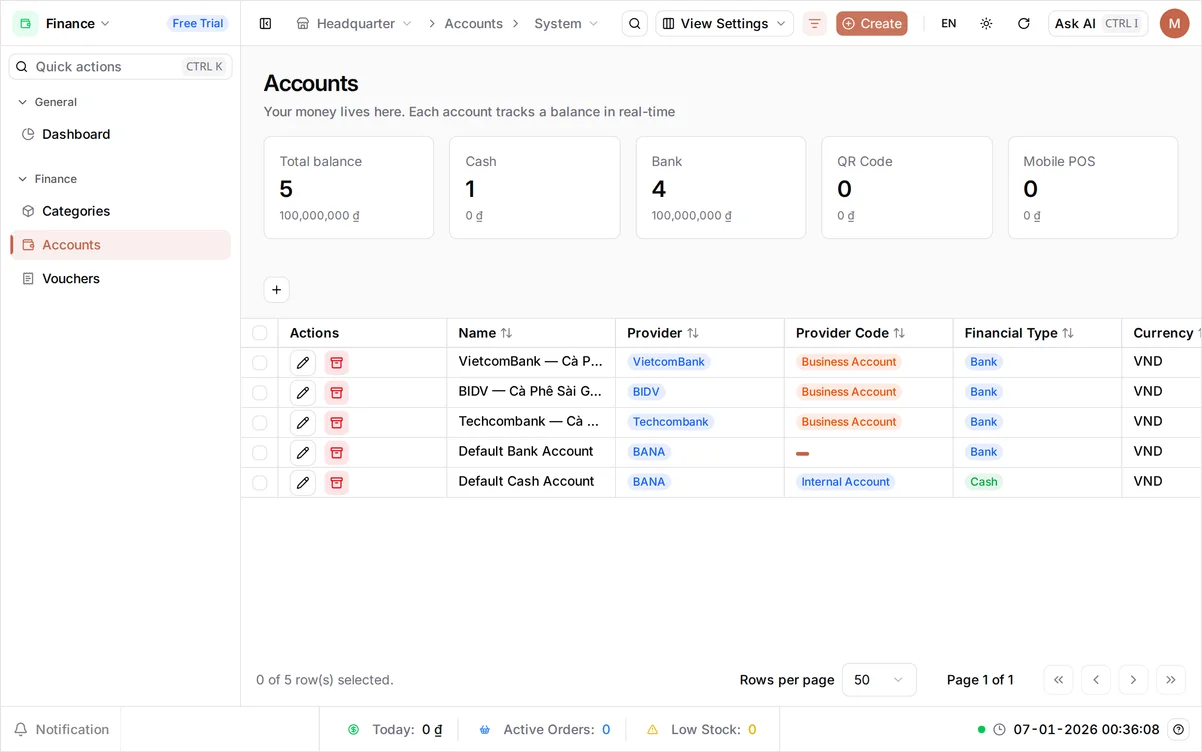Edit the Default Cash Account row
The image size is (1202, 752).
pos(303,482)
